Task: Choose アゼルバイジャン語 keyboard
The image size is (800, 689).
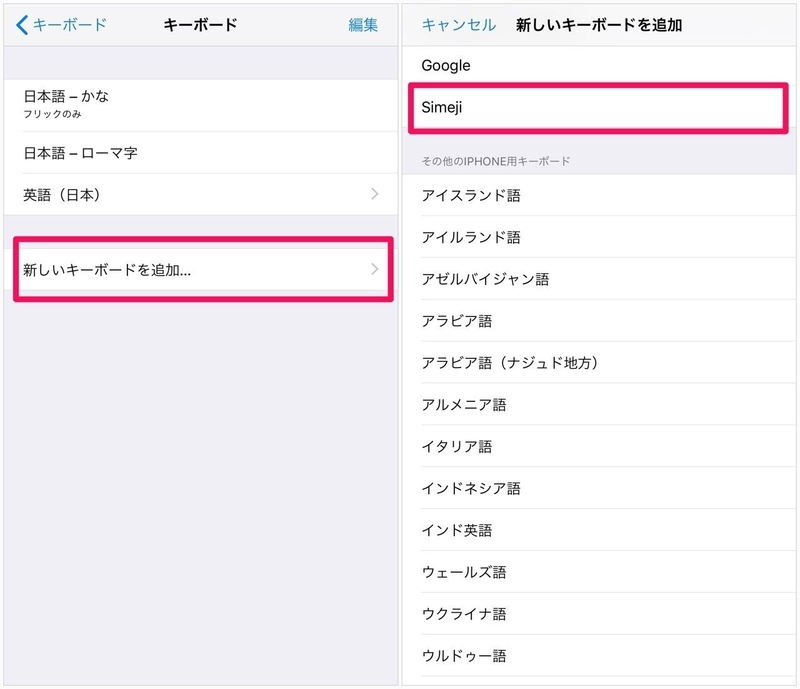Action: pyautogui.click(x=598, y=279)
